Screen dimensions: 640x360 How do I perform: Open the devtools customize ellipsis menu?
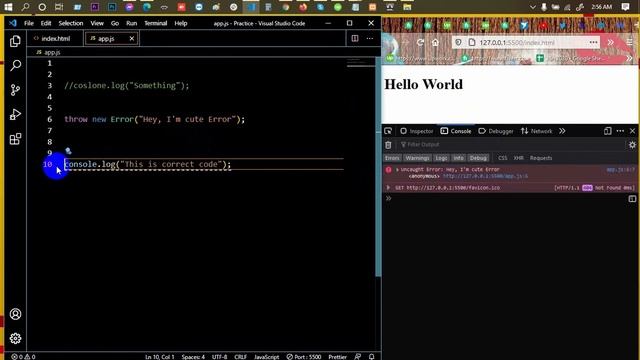[620, 131]
